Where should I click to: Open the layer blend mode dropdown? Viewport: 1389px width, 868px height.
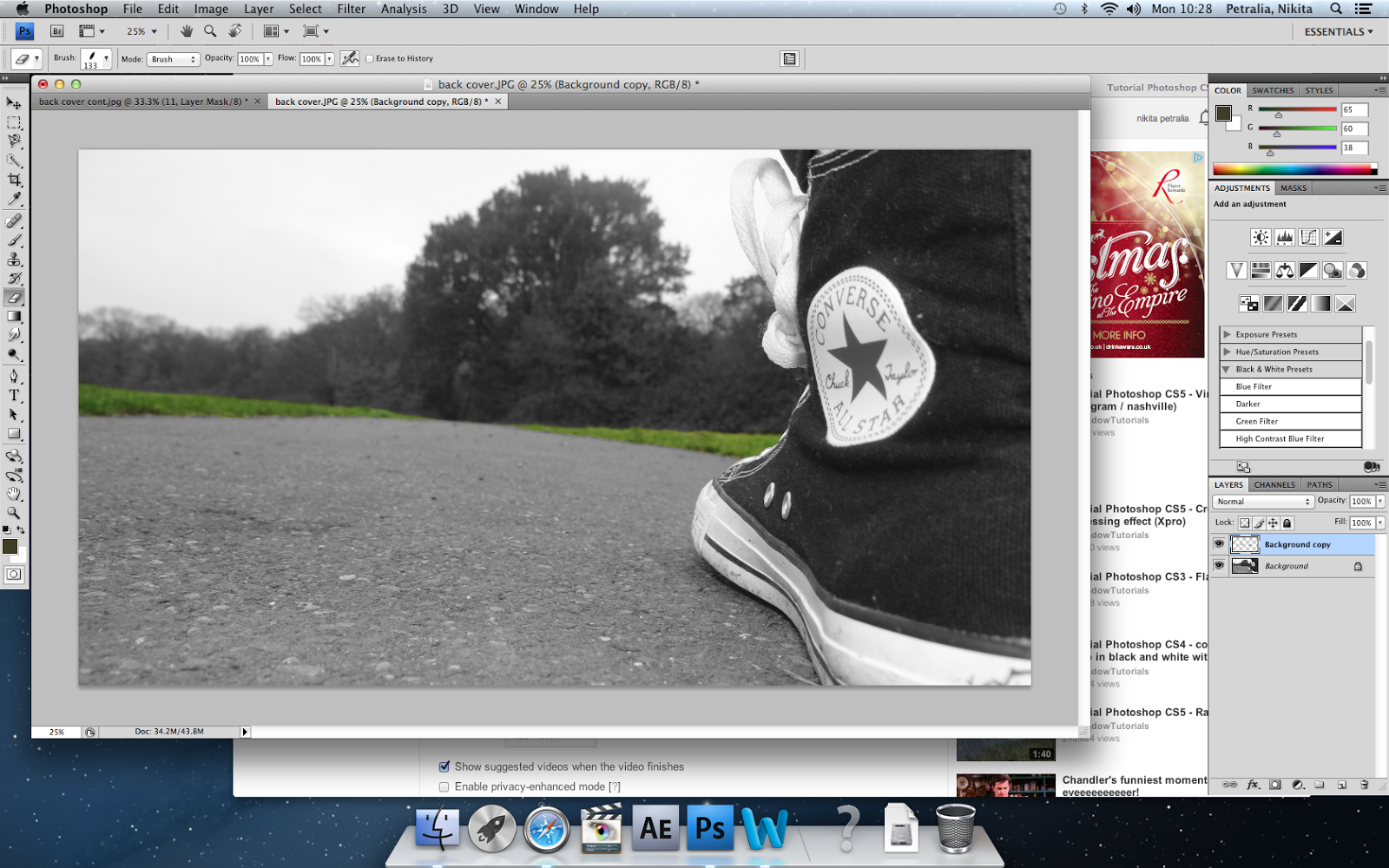pos(1263,502)
